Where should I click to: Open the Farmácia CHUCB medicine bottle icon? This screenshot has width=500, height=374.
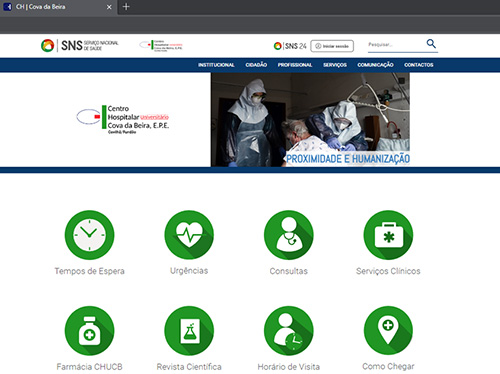coord(89,331)
